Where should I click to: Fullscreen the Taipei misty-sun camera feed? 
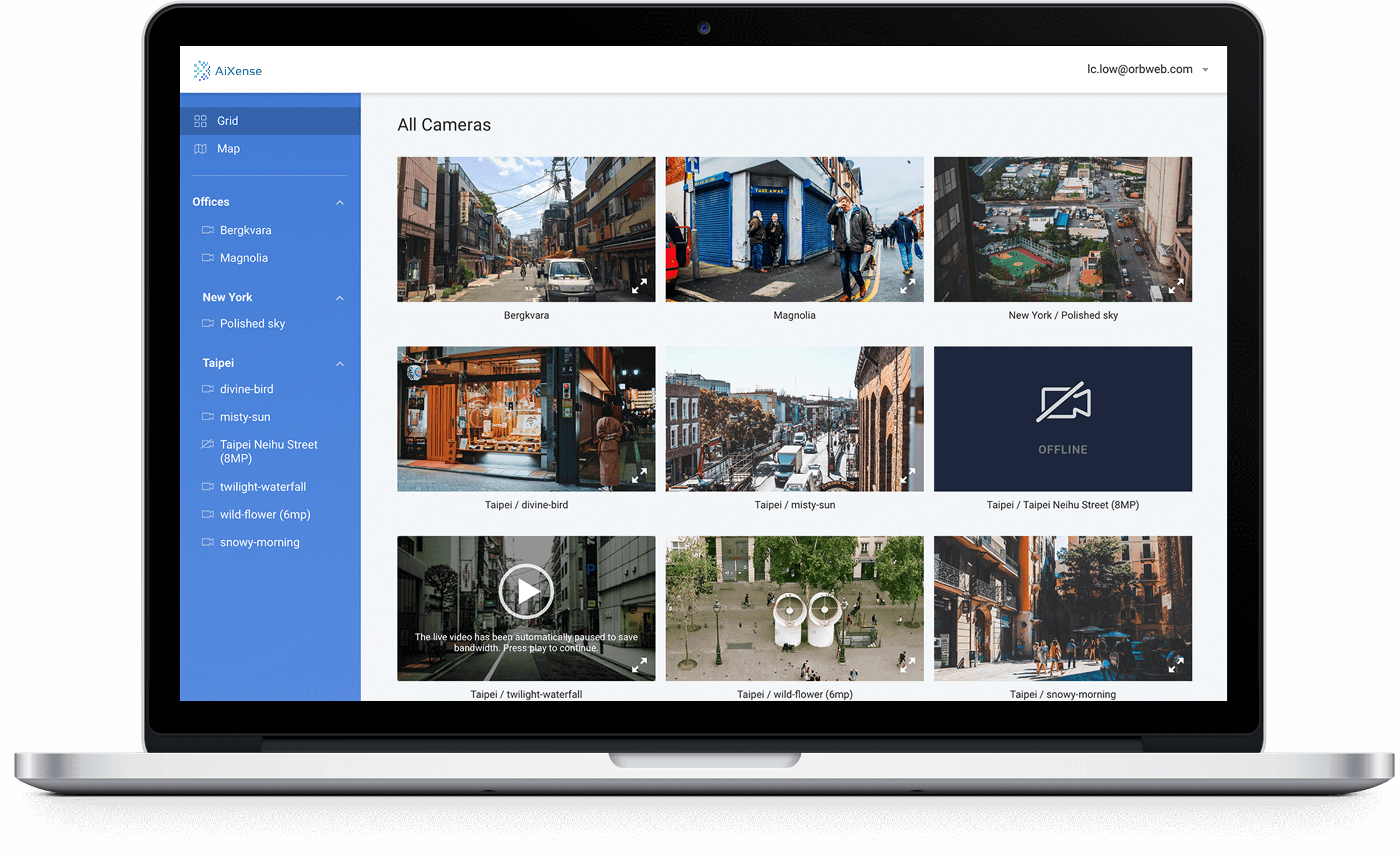(x=907, y=476)
